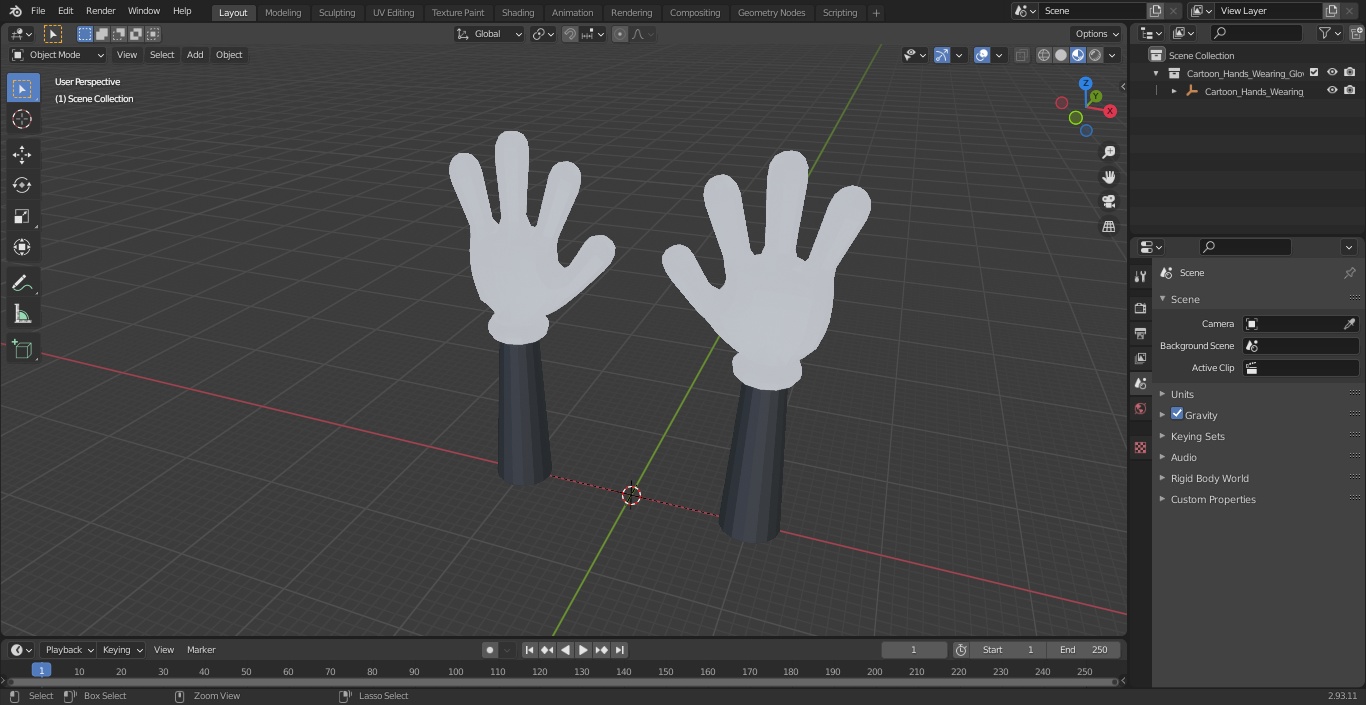Open the Texture properties tab
Viewport: 1366px width, 705px height.
point(1140,448)
